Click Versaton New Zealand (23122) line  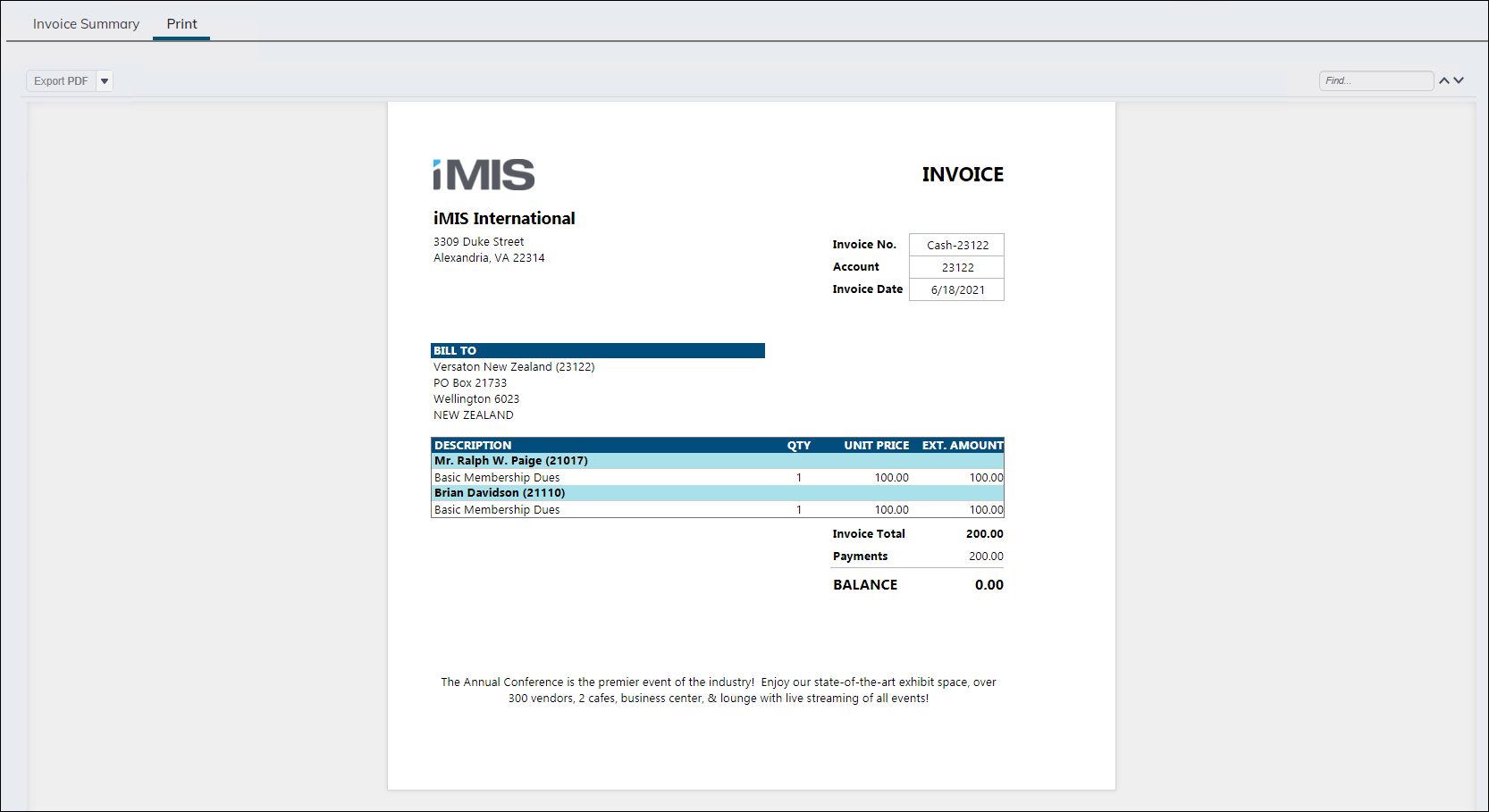514,367
